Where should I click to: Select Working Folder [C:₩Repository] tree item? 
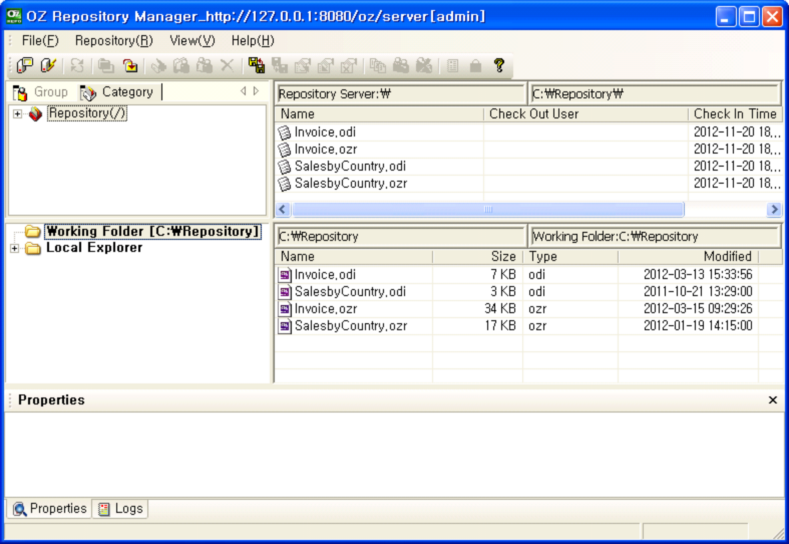click(x=153, y=231)
